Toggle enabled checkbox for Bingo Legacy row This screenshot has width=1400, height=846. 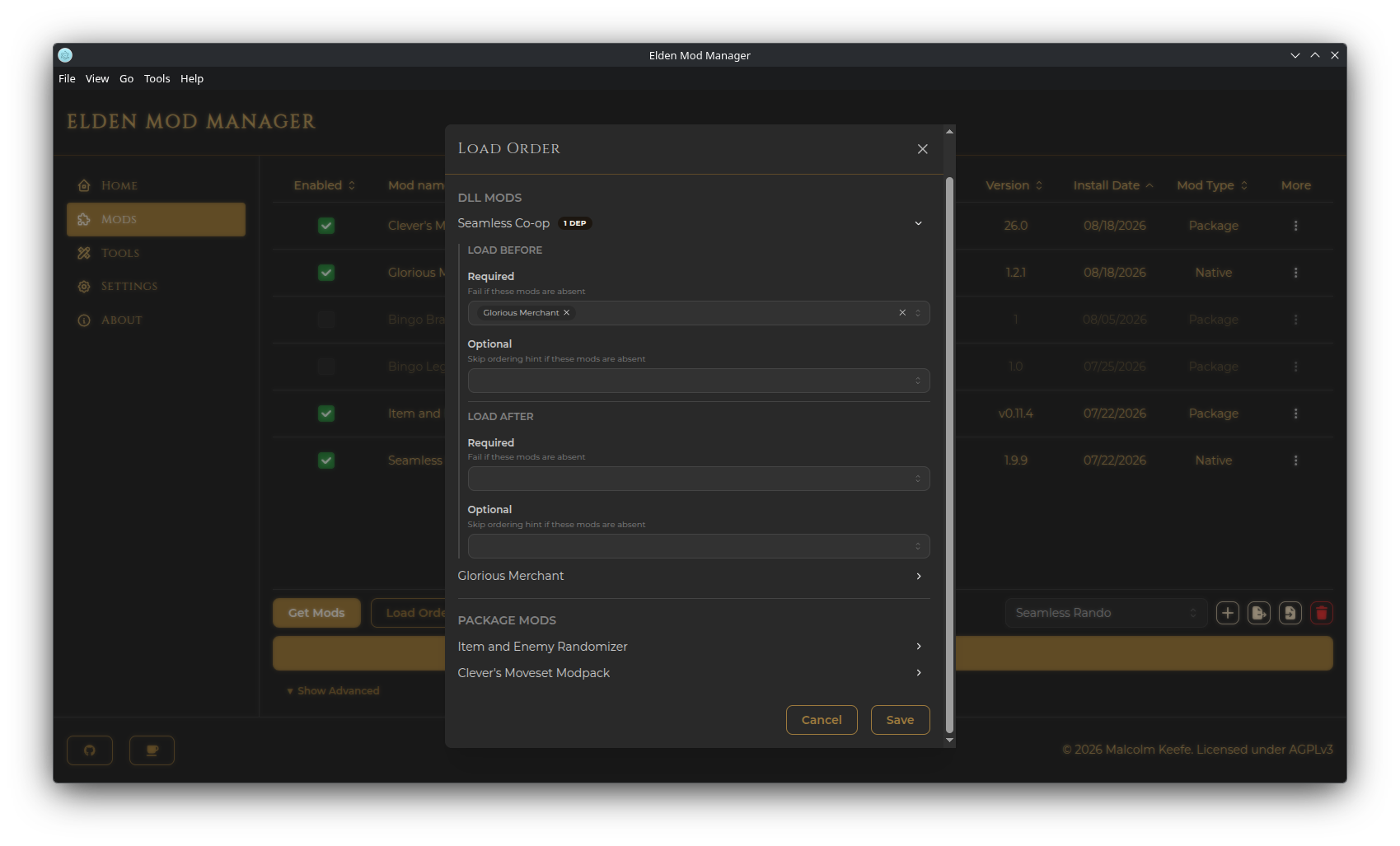click(326, 367)
